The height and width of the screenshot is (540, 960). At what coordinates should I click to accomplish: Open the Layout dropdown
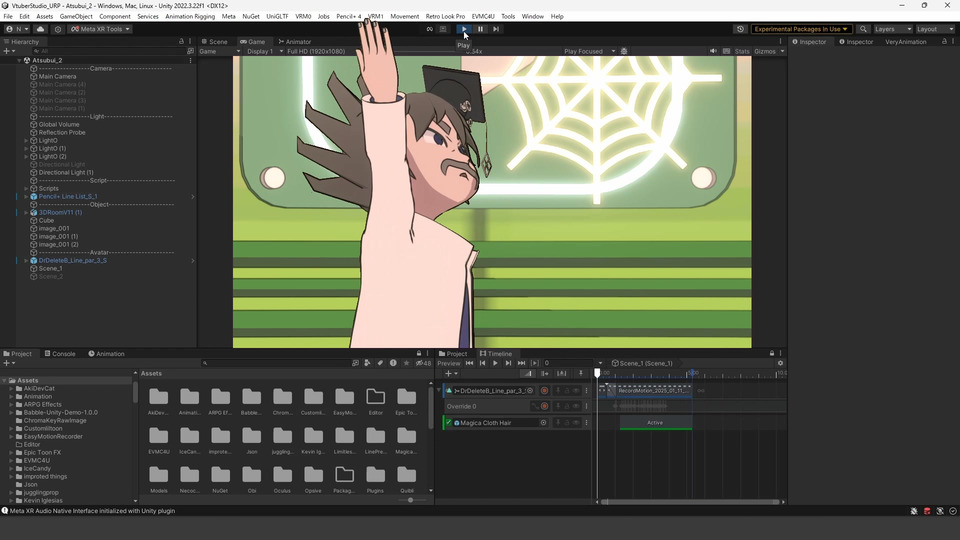point(935,29)
